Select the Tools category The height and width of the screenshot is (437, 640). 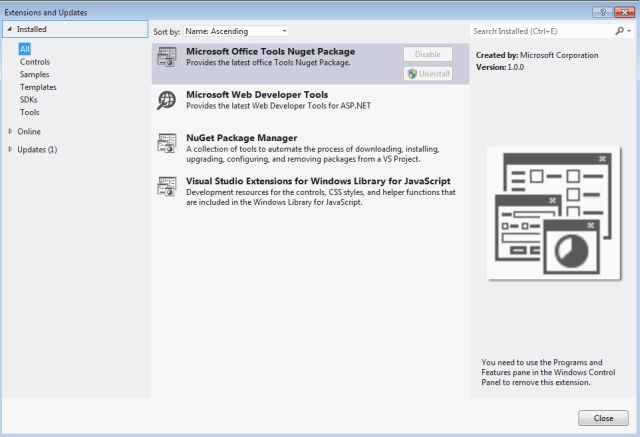pyautogui.click(x=29, y=112)
